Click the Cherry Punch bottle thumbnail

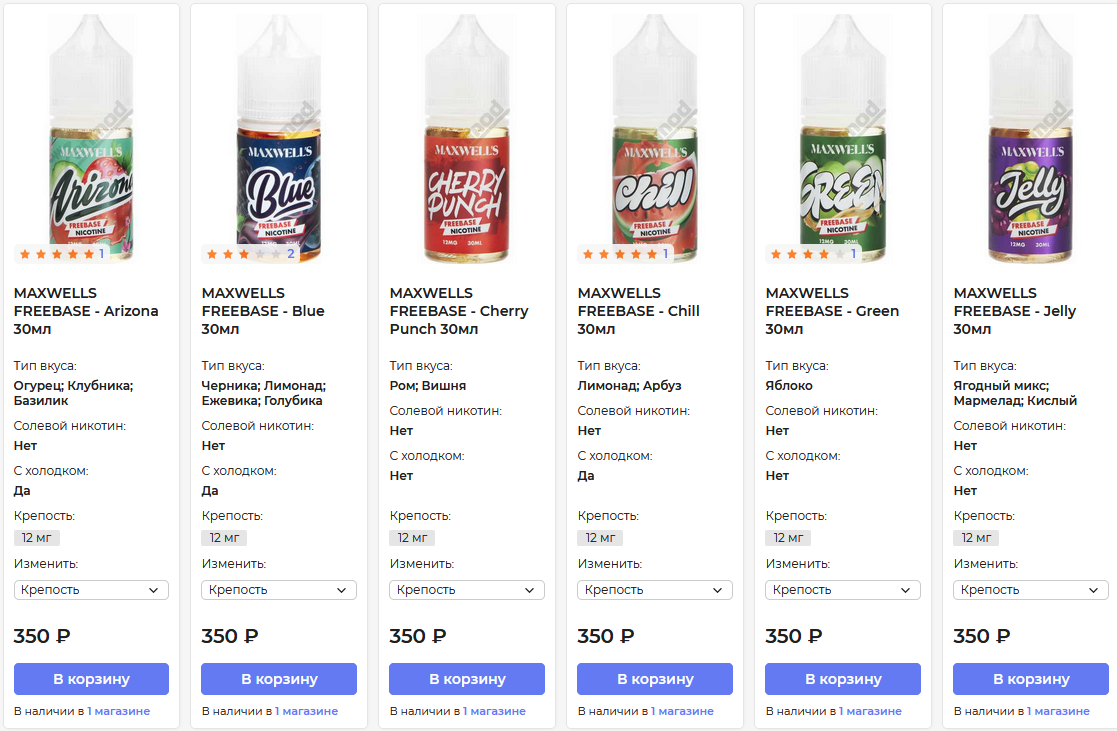pyautogui.click(x=467, y=140)
